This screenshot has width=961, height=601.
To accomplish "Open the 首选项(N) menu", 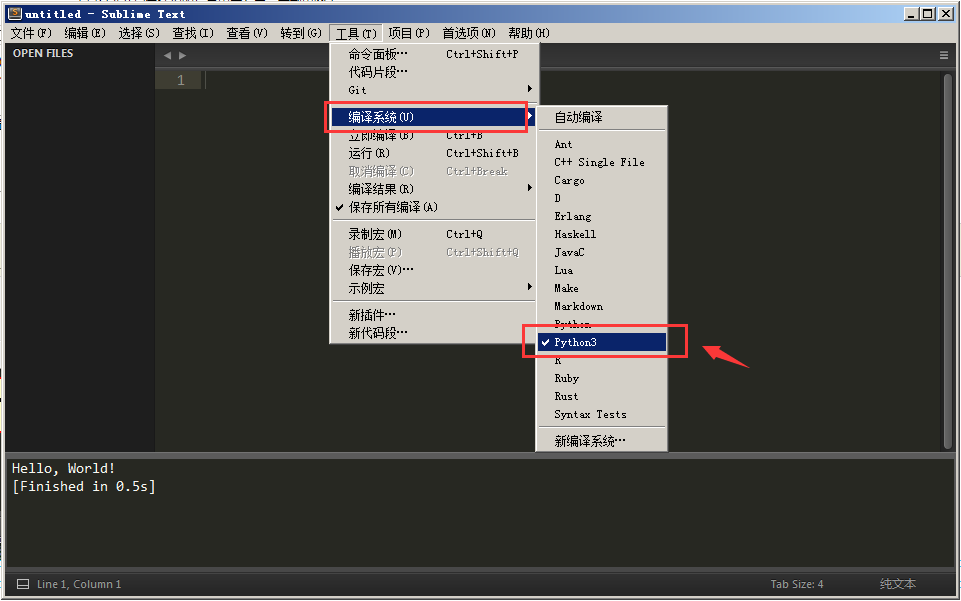I will (469, 33).
